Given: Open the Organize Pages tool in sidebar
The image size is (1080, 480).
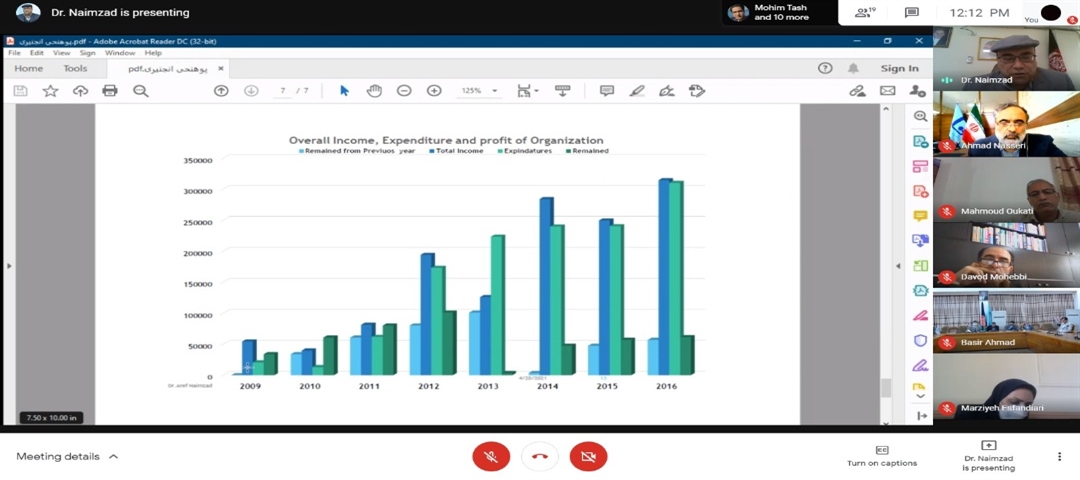Looking at the screenshot, I should [920, 166].
